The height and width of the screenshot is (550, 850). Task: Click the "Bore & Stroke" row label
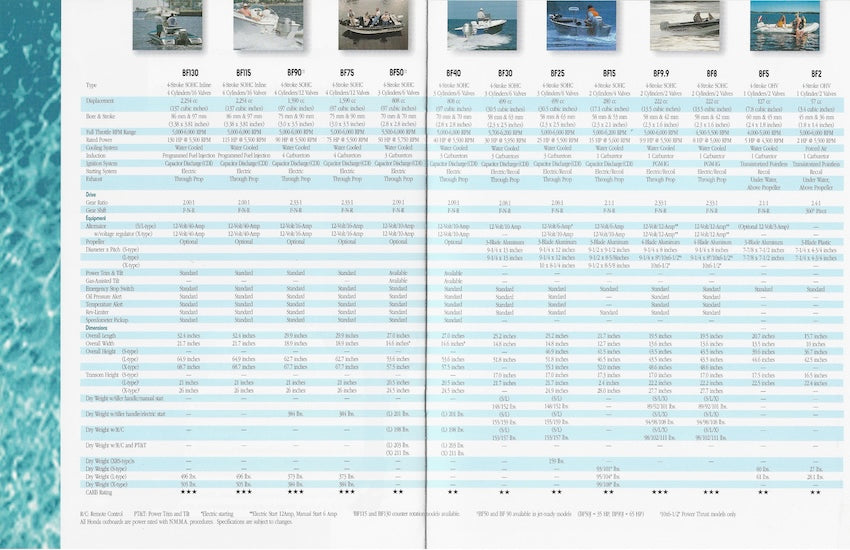point(103,117)
